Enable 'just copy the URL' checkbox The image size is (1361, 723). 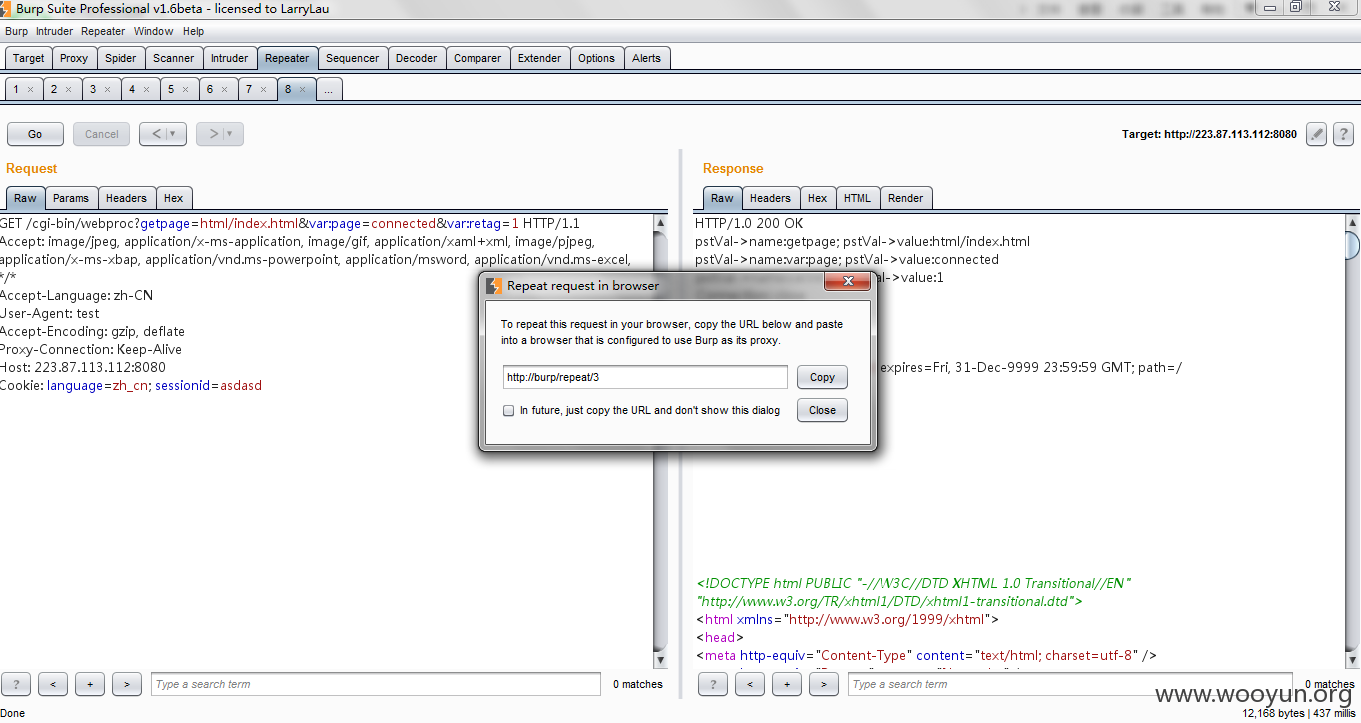click(509, 410)
